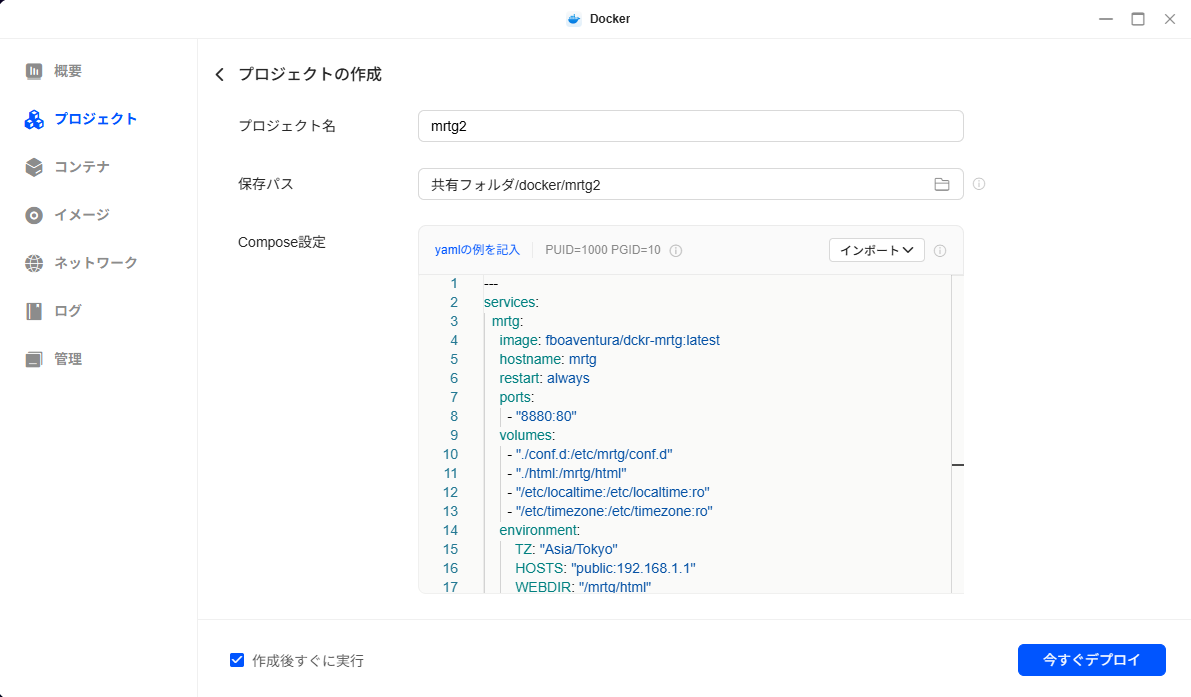Click the HOSTS: "public:192.168.1.1" line
Viewport: 1191px width, 697px height.
(605, 568)
